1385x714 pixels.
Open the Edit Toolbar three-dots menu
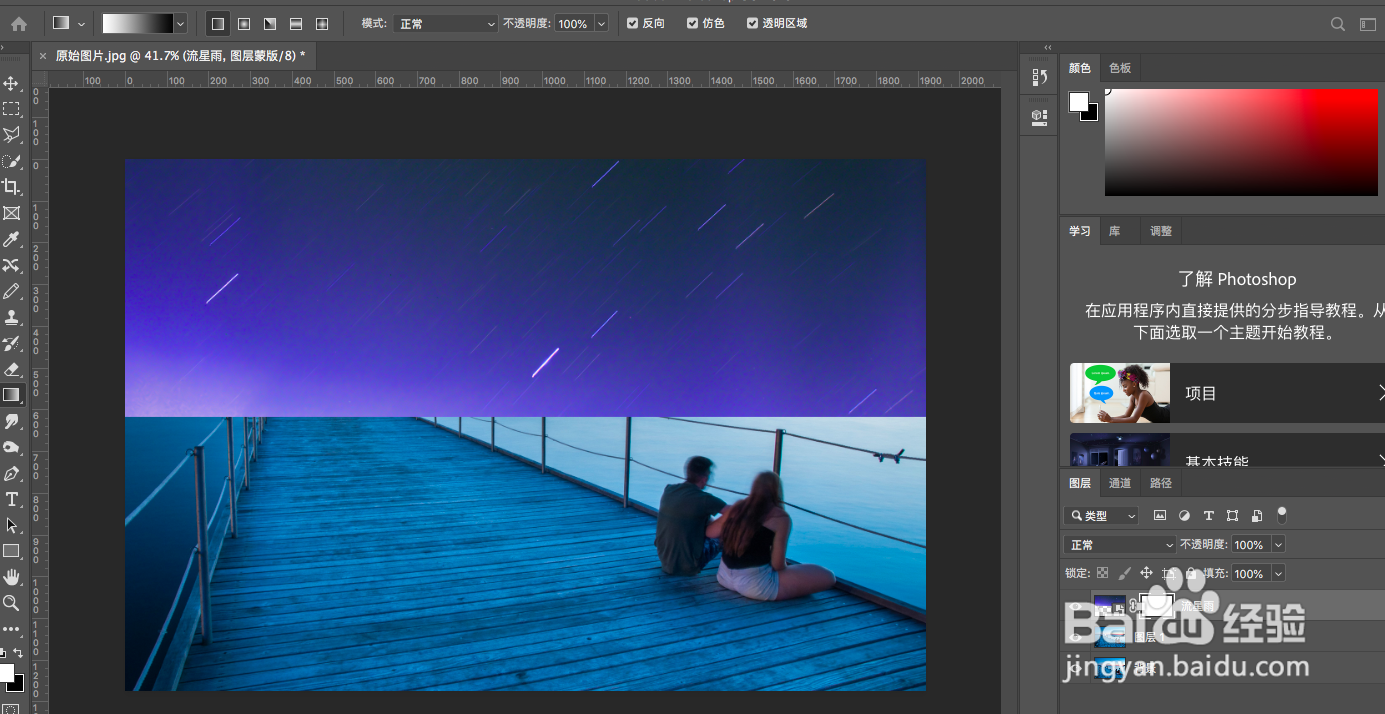12,629
